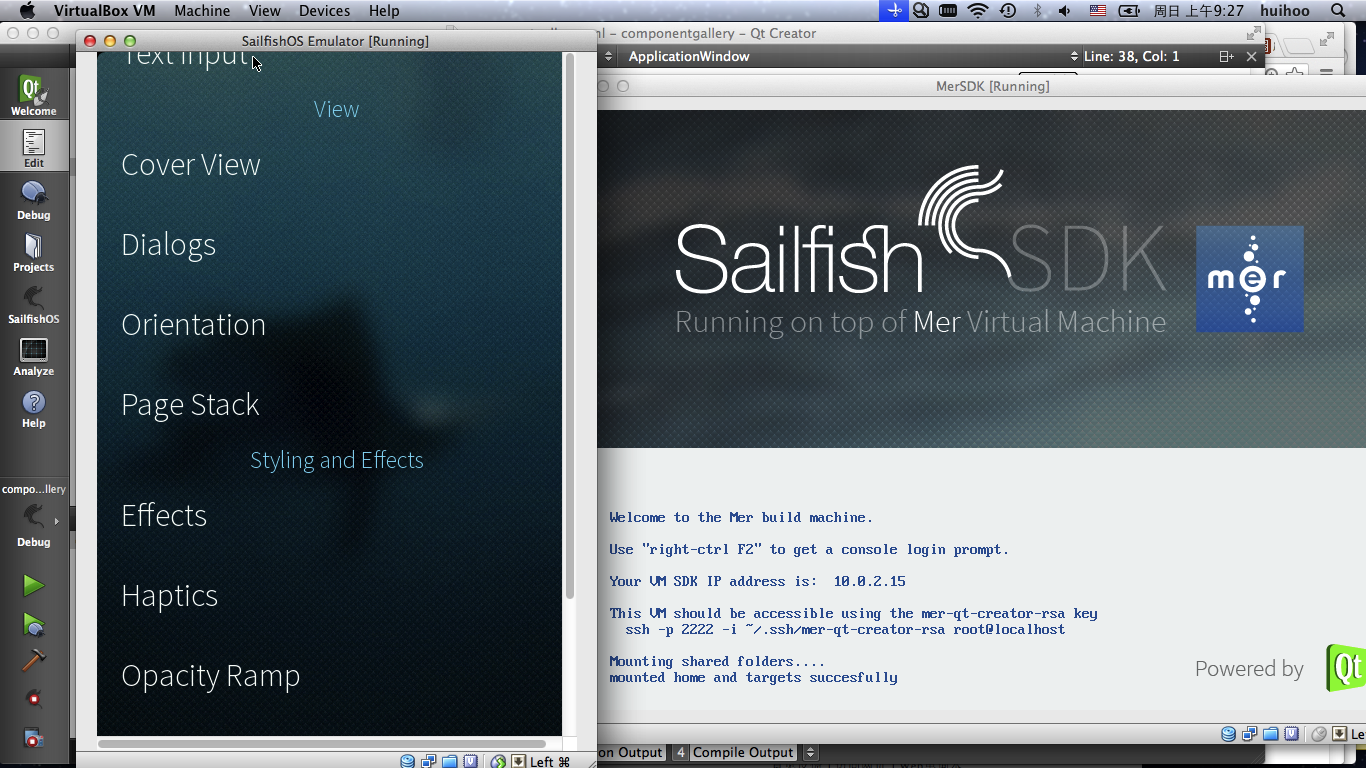The image size is (1366, 768).
Task: Switch to the Compile Output tab
Action: [x=742, y=753]
